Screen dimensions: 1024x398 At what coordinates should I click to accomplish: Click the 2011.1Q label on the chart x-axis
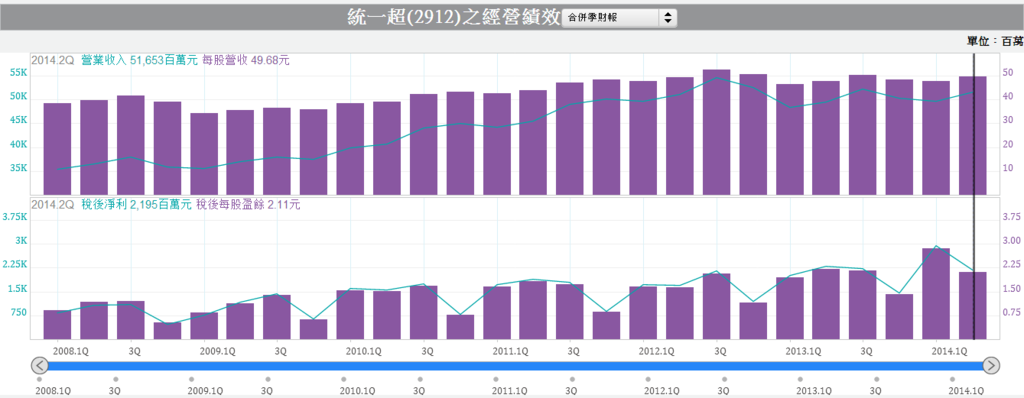tap(510, 351)
